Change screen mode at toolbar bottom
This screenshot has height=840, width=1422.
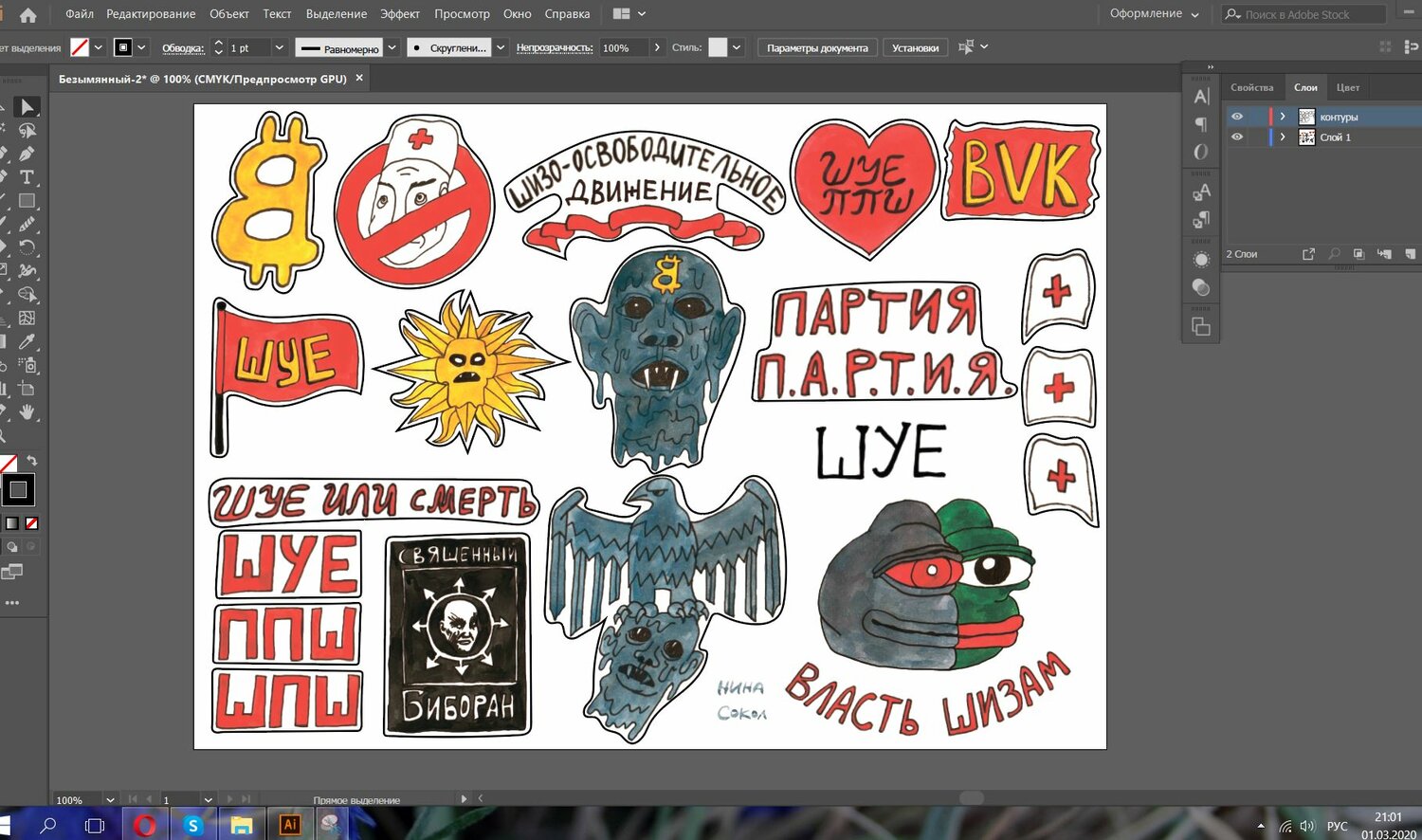(x=11, y=572)
